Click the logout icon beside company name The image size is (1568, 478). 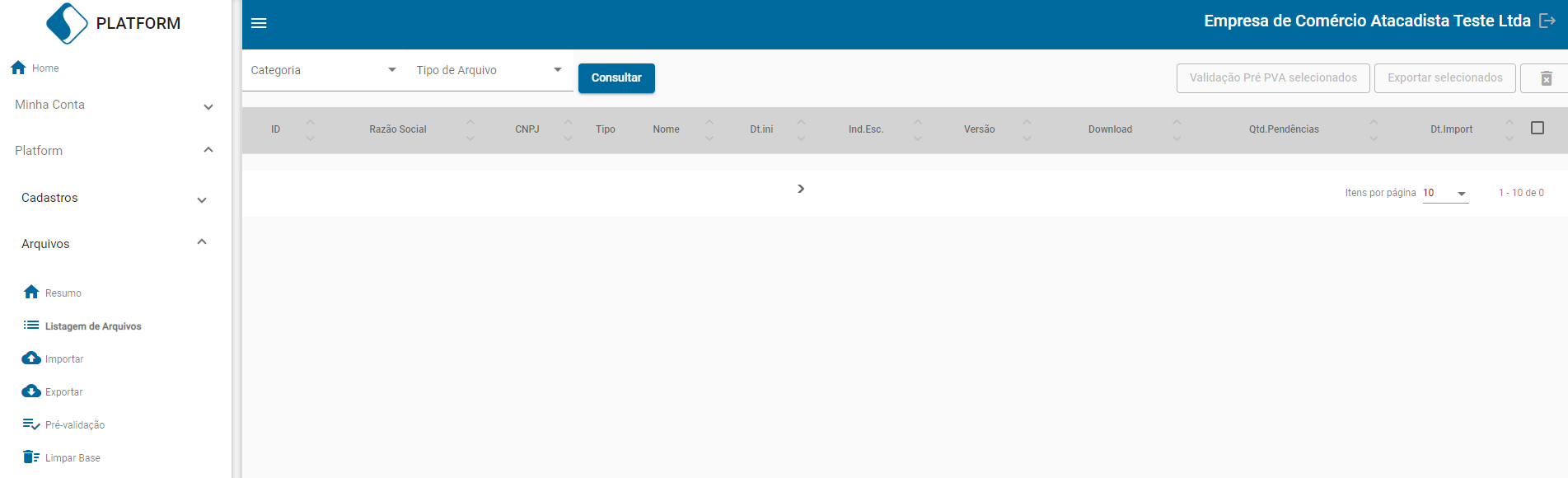[x=1547, y=21]
